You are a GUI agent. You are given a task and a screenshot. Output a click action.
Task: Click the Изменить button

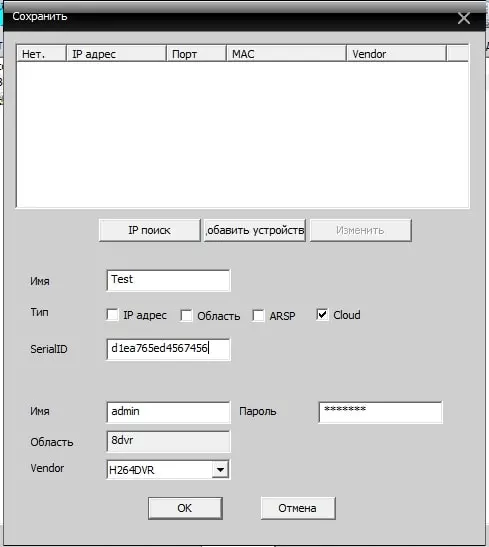(x=361, y=230)
